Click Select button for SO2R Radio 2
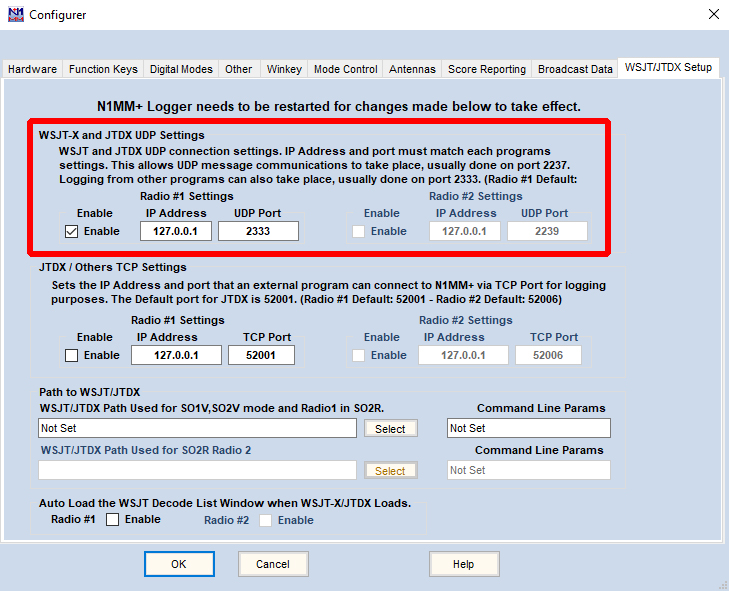 tap(391, 471)
